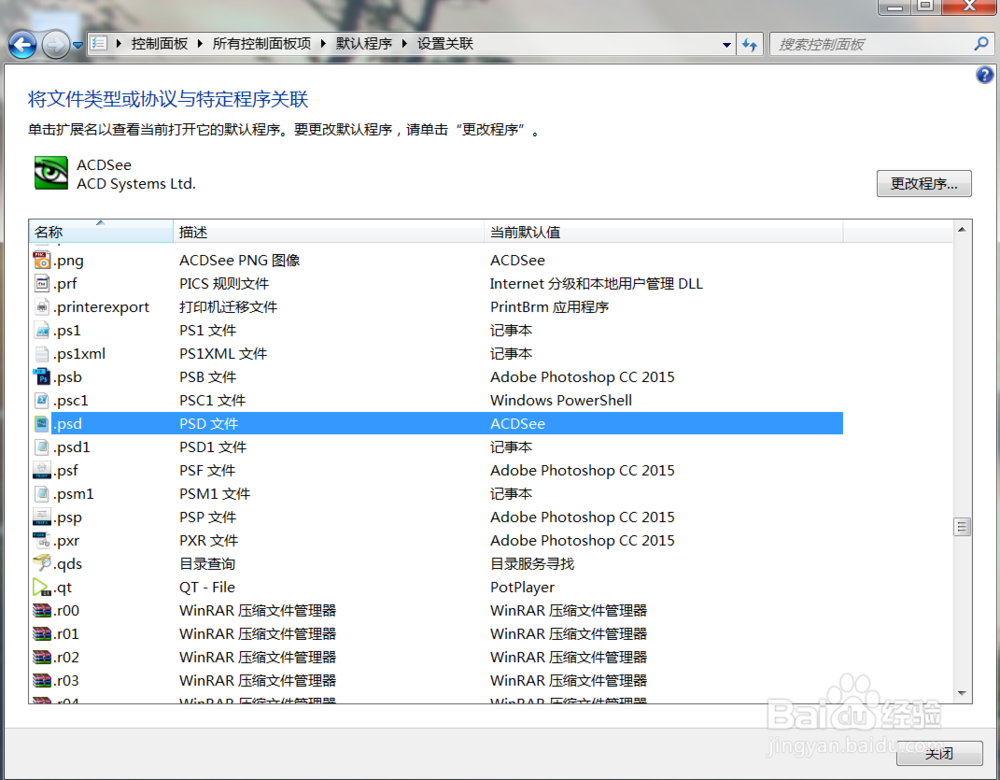Viewport: 1000px width, 780px height.
Task: Go back with the Back arrow
Action: (23, 45)
